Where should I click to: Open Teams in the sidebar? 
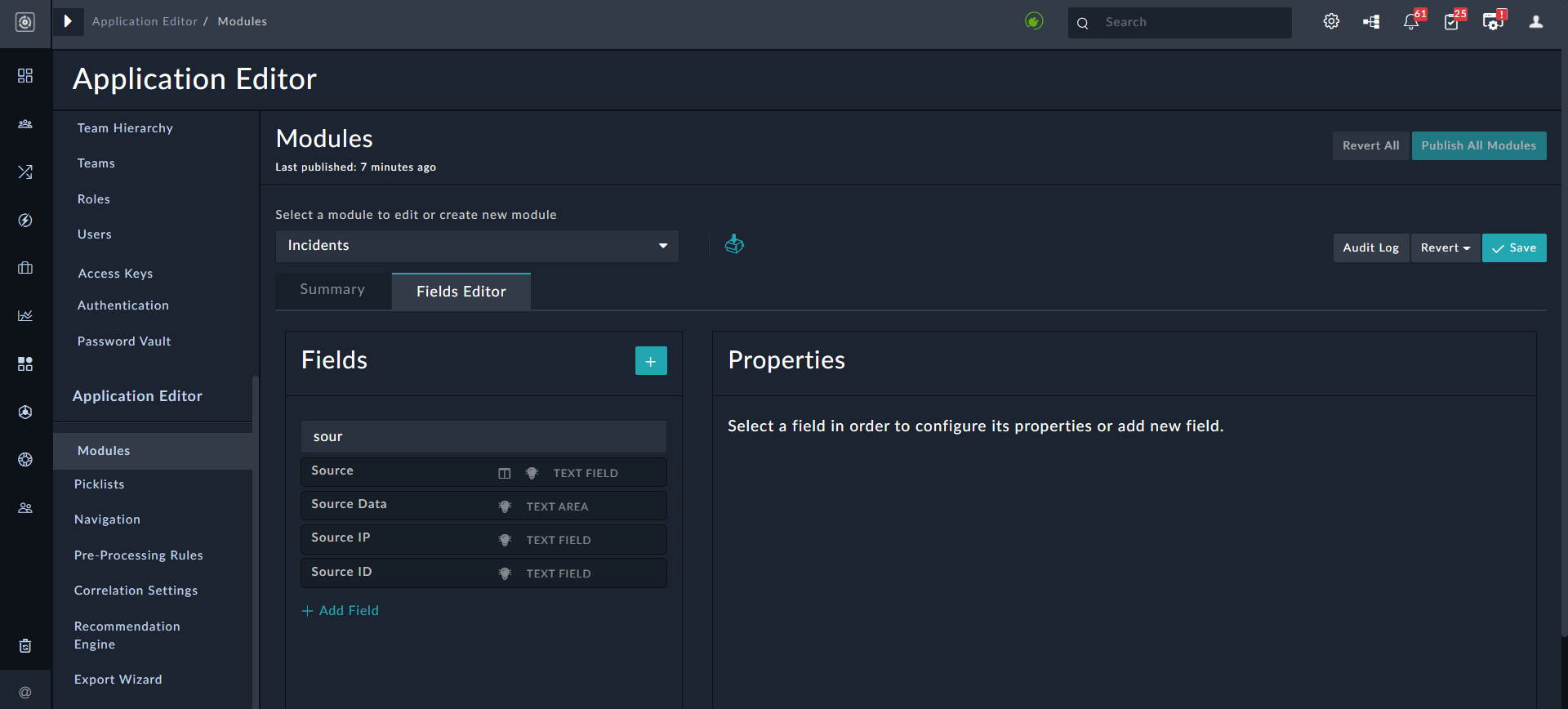(96, 163)
